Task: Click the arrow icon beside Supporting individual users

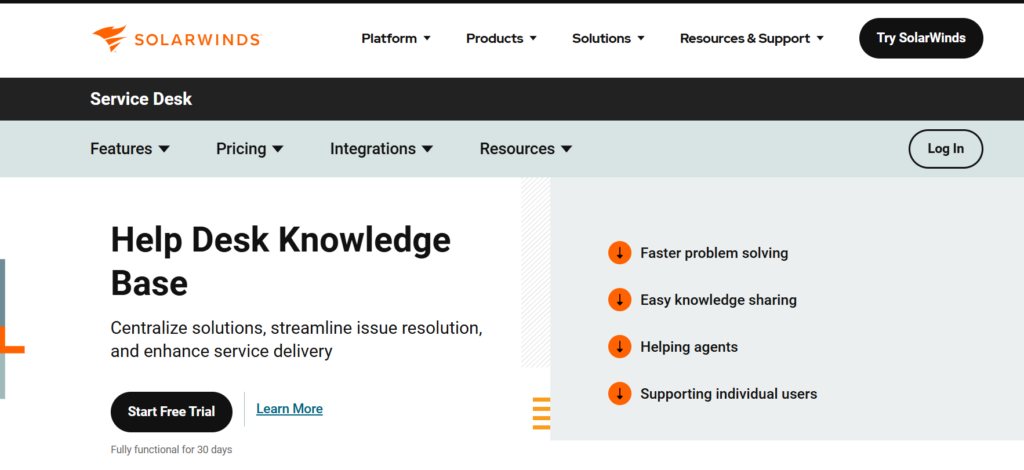Action: pos(619,394)
